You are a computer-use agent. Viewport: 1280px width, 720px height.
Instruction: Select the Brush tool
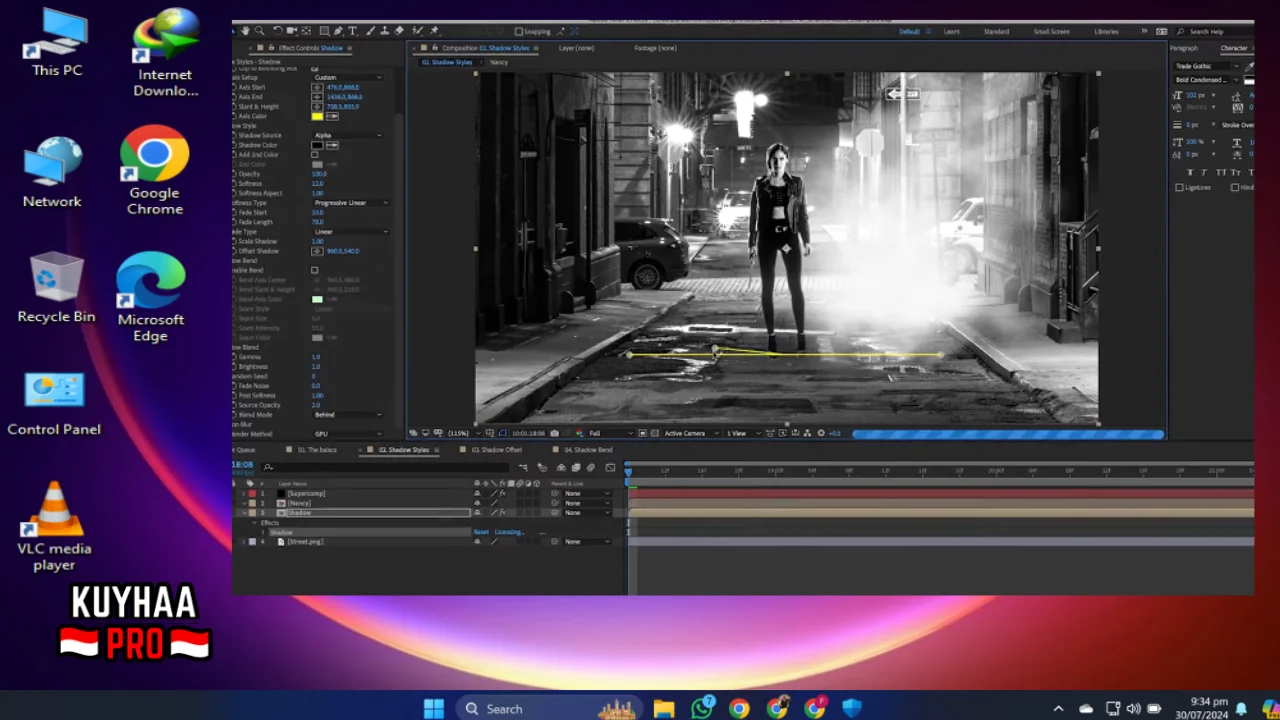(x=371, y=31)
